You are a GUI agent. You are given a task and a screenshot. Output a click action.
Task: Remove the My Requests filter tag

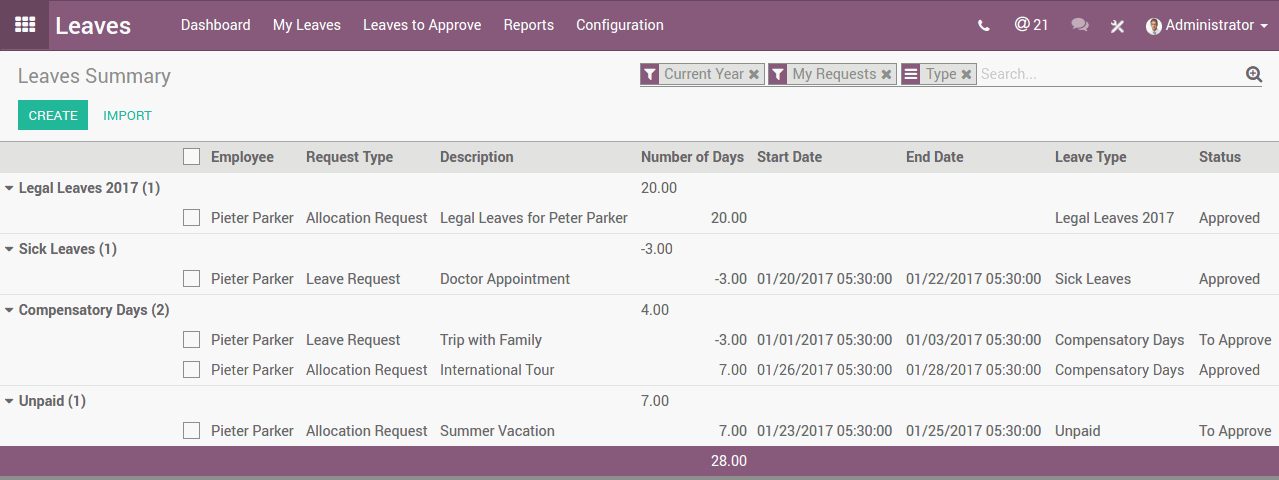[x=886, y=74]
